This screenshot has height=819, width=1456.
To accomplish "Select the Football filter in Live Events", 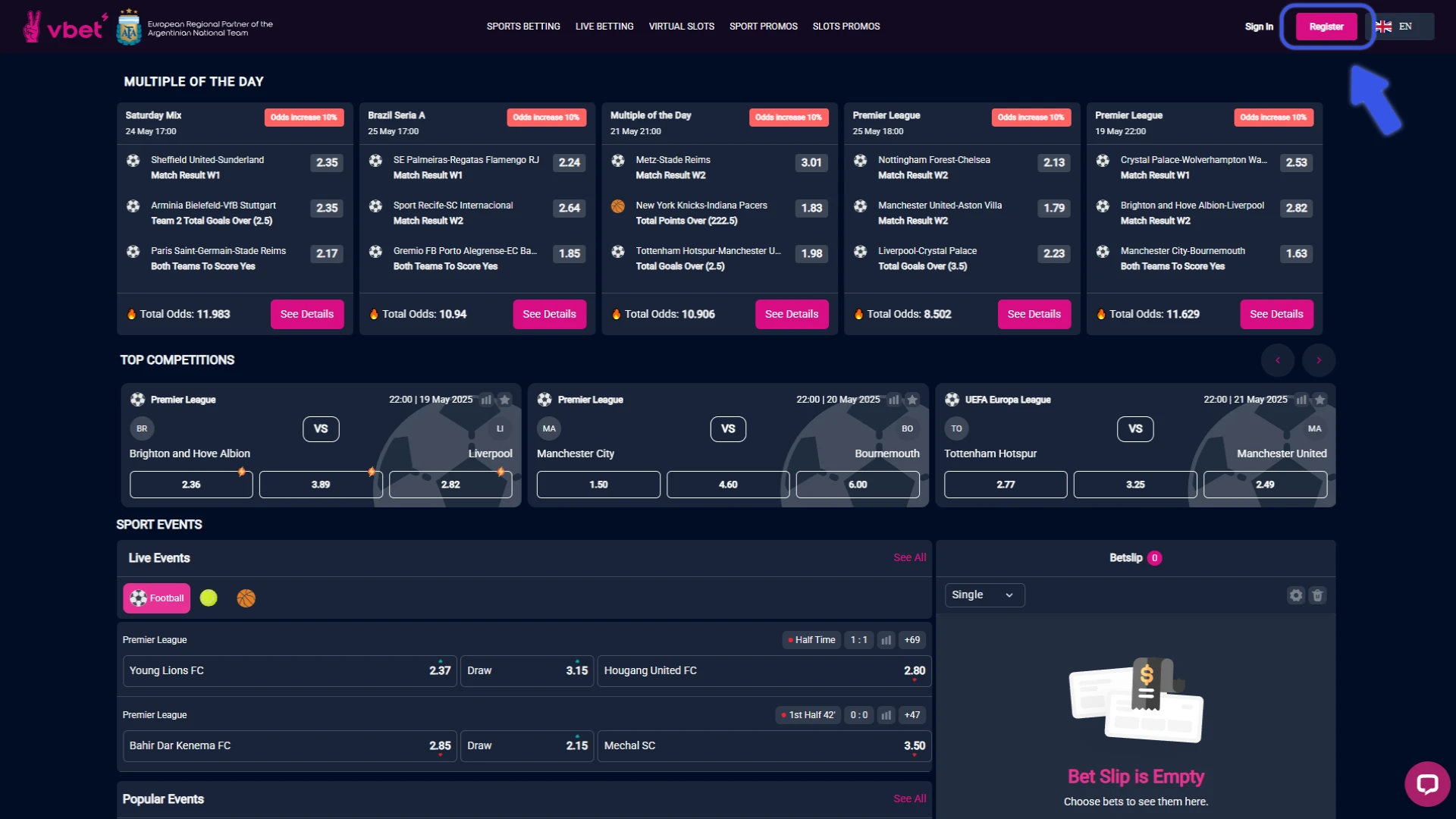I will point(156,598).
